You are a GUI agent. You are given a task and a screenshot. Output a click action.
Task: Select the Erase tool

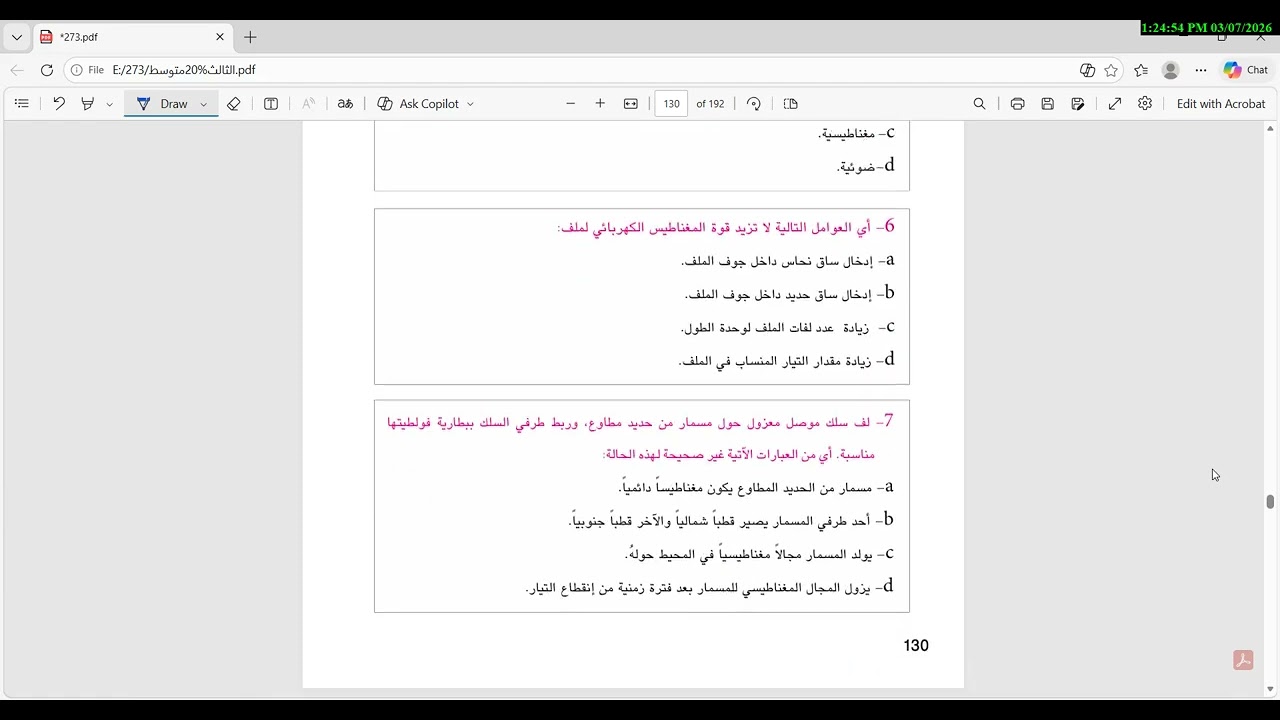234,104
